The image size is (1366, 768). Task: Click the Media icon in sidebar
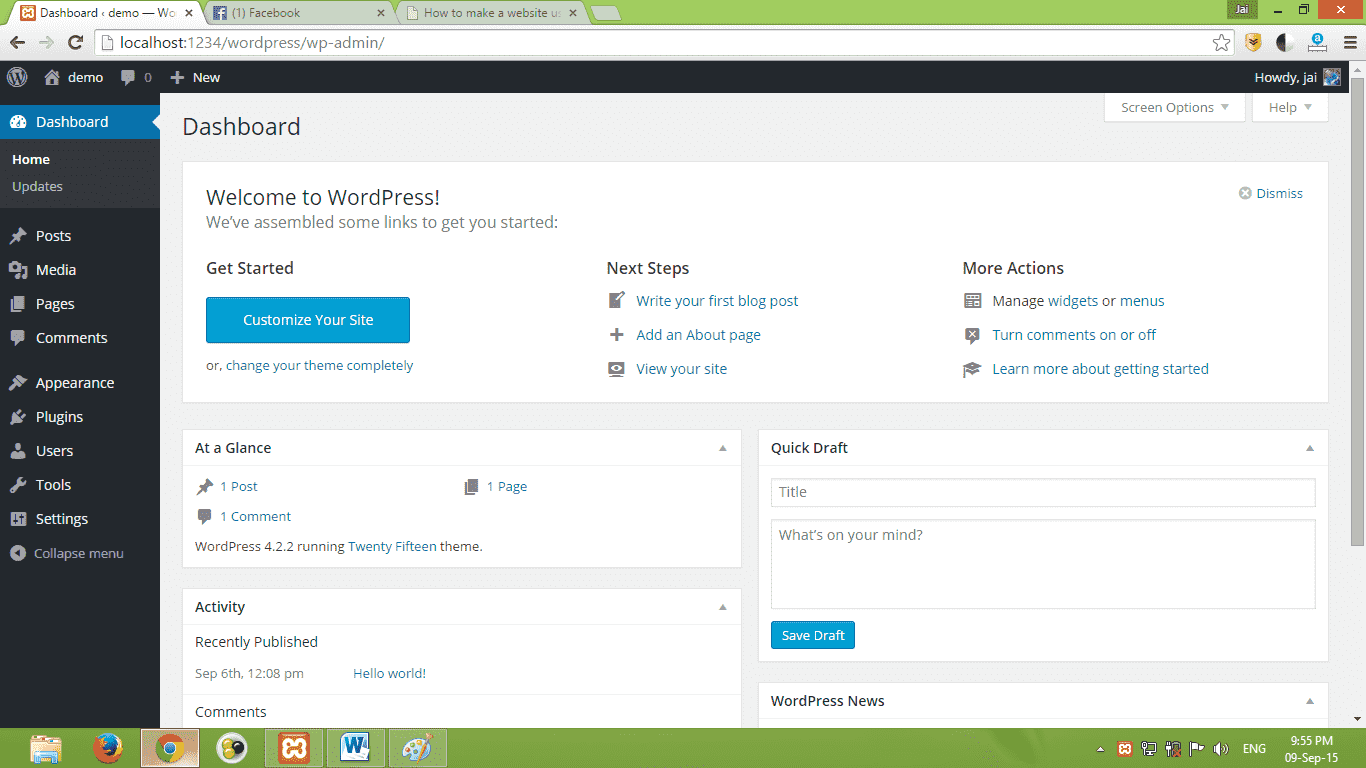[x=18, y=270]
